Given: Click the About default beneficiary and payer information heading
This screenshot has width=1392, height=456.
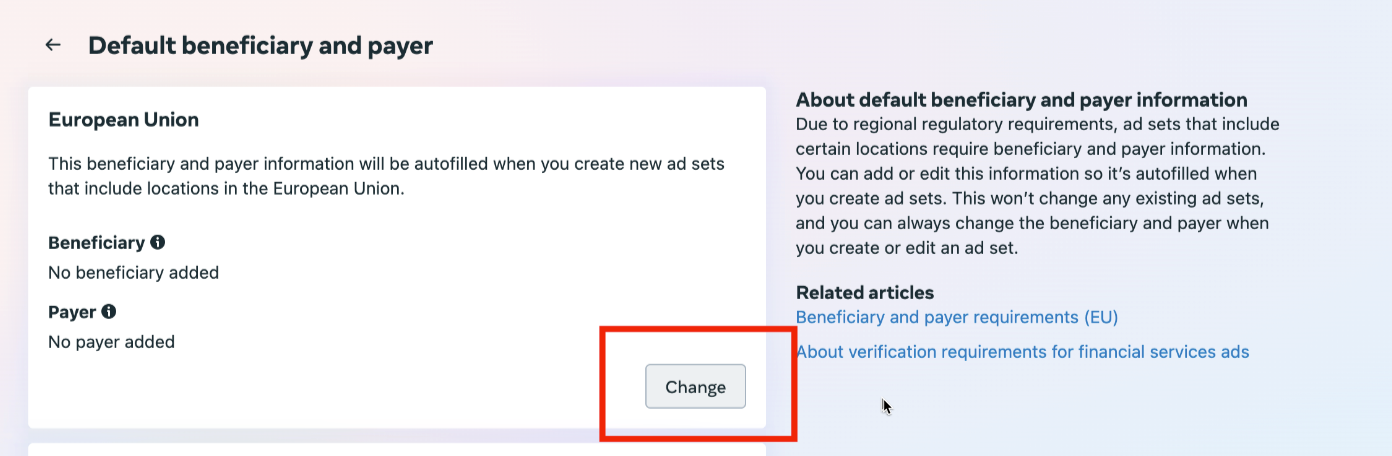Looking at the screenshot, I should (1021, 100).
